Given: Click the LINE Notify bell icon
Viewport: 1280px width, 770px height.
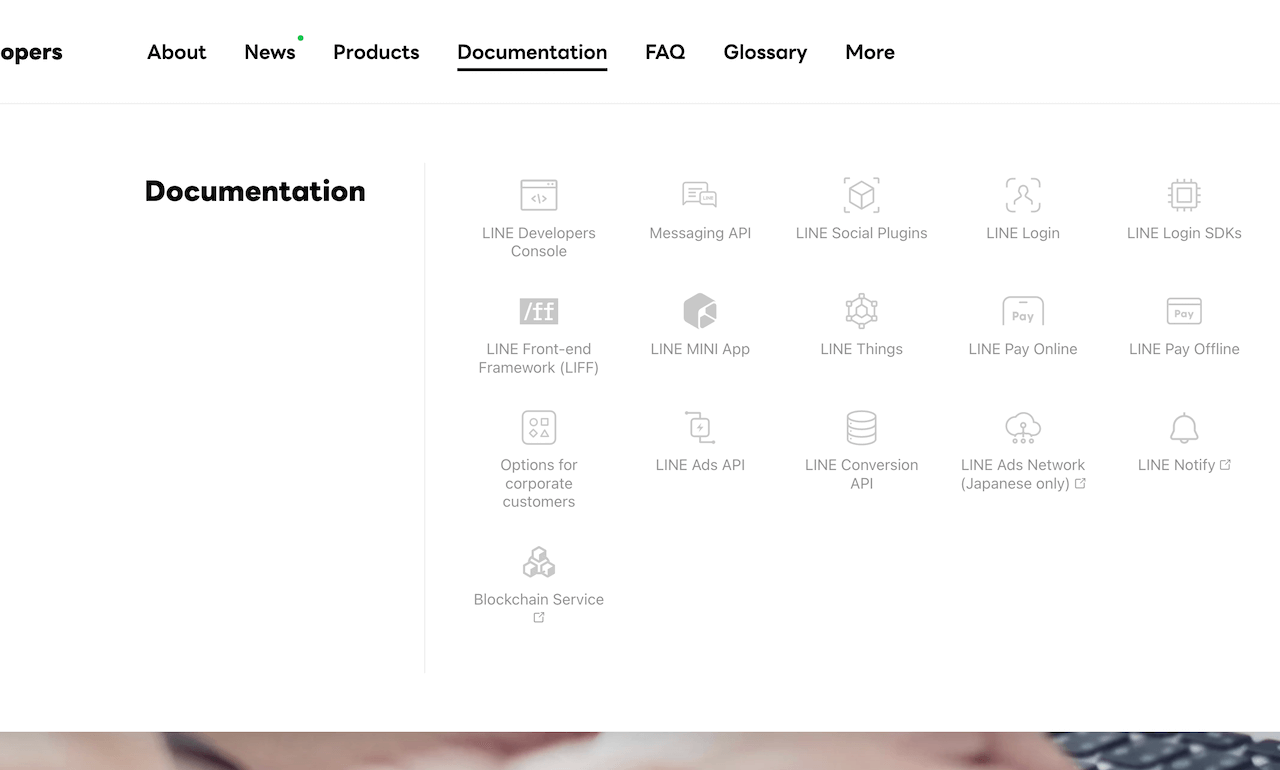Looking at the screenshot, I should pyautogui.click(x=1184, y=428).
